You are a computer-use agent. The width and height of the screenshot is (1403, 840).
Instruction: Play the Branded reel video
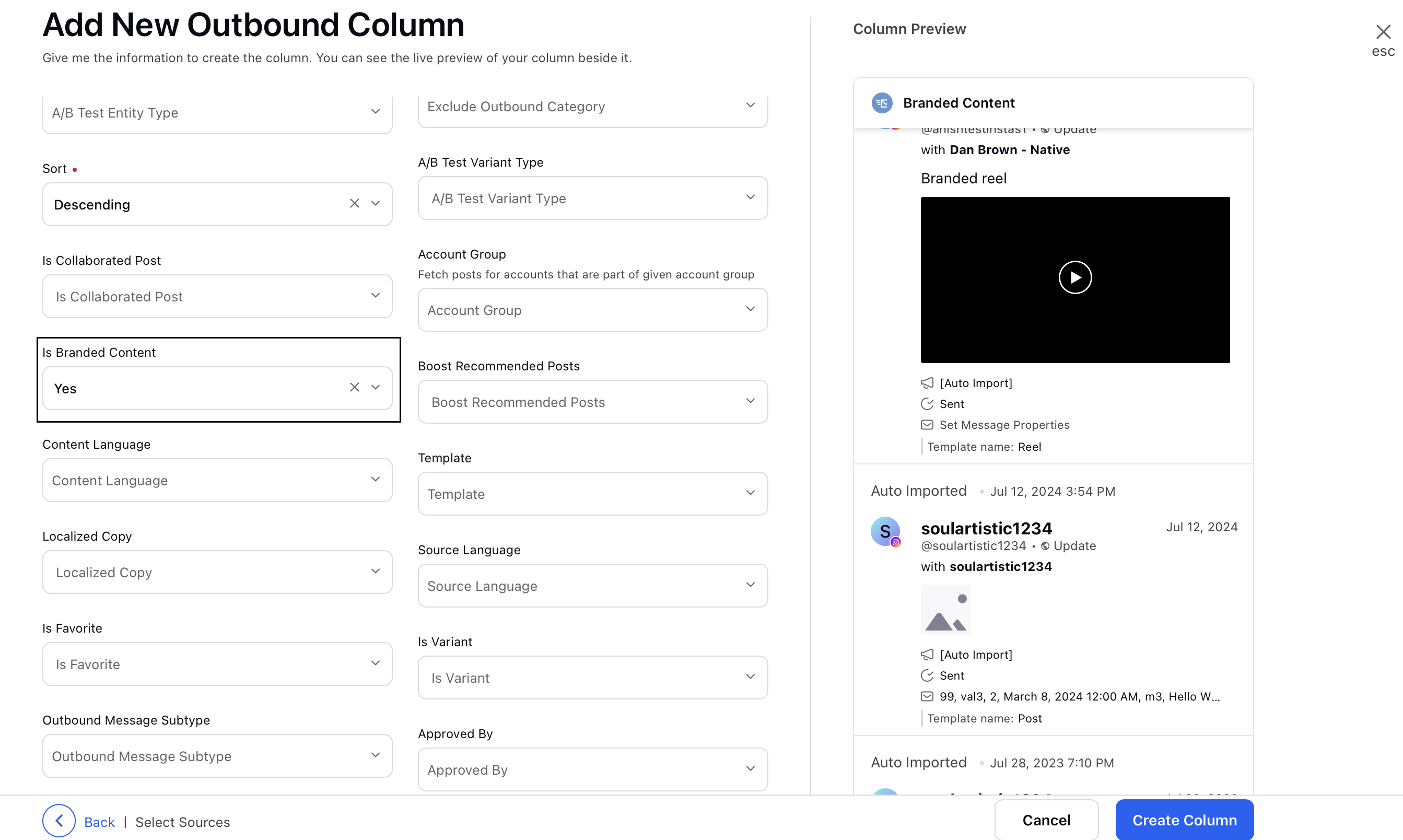(x=1075, y=277)
